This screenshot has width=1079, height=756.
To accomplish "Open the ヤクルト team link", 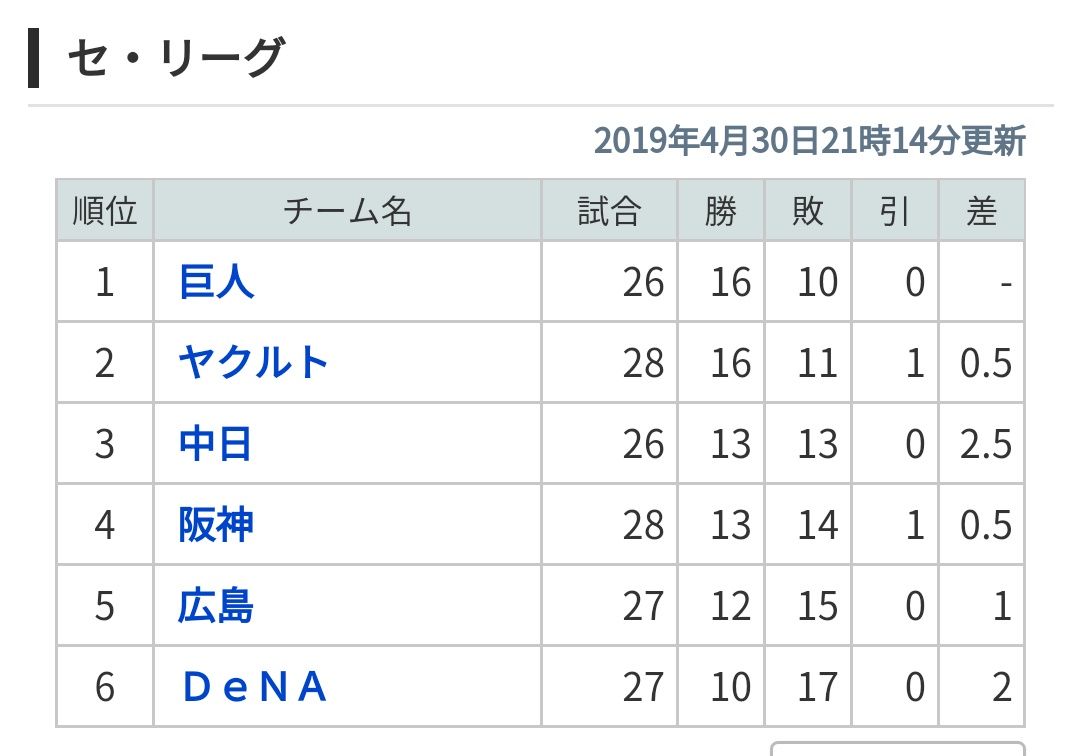I will point(254,363).
